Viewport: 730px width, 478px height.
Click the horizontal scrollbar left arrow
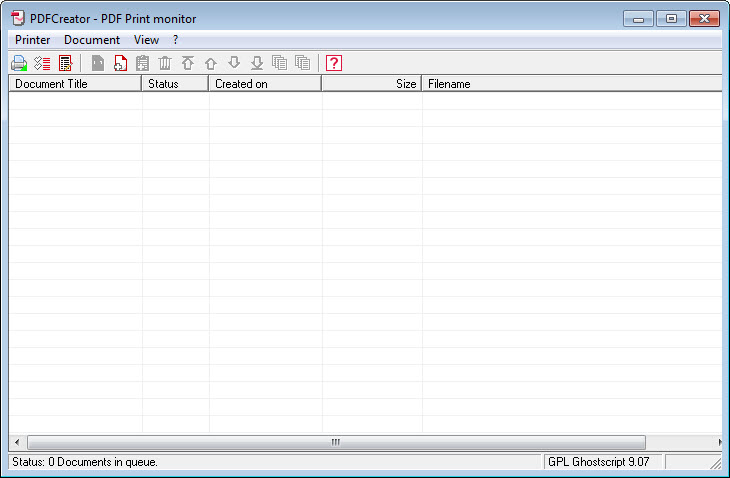(17, 442)
